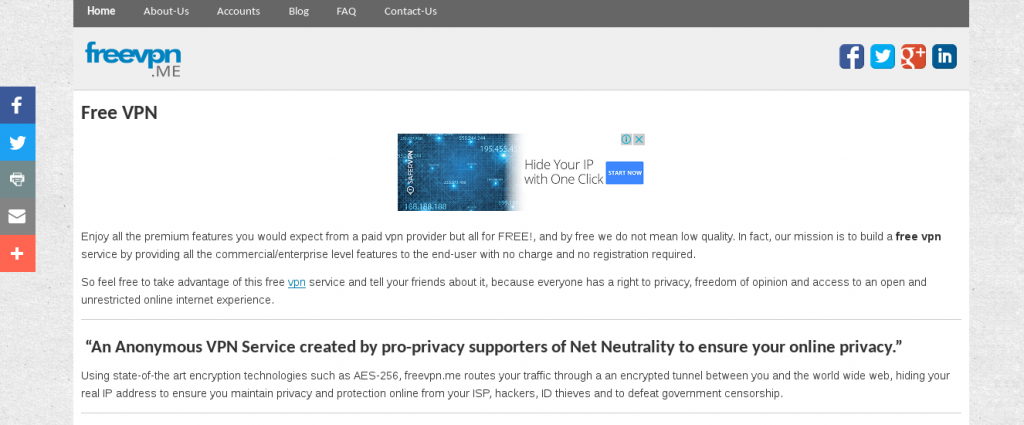Screen dimensions: 1024x425
Task: Open the FAQ menu item
Action: (346, 12)
